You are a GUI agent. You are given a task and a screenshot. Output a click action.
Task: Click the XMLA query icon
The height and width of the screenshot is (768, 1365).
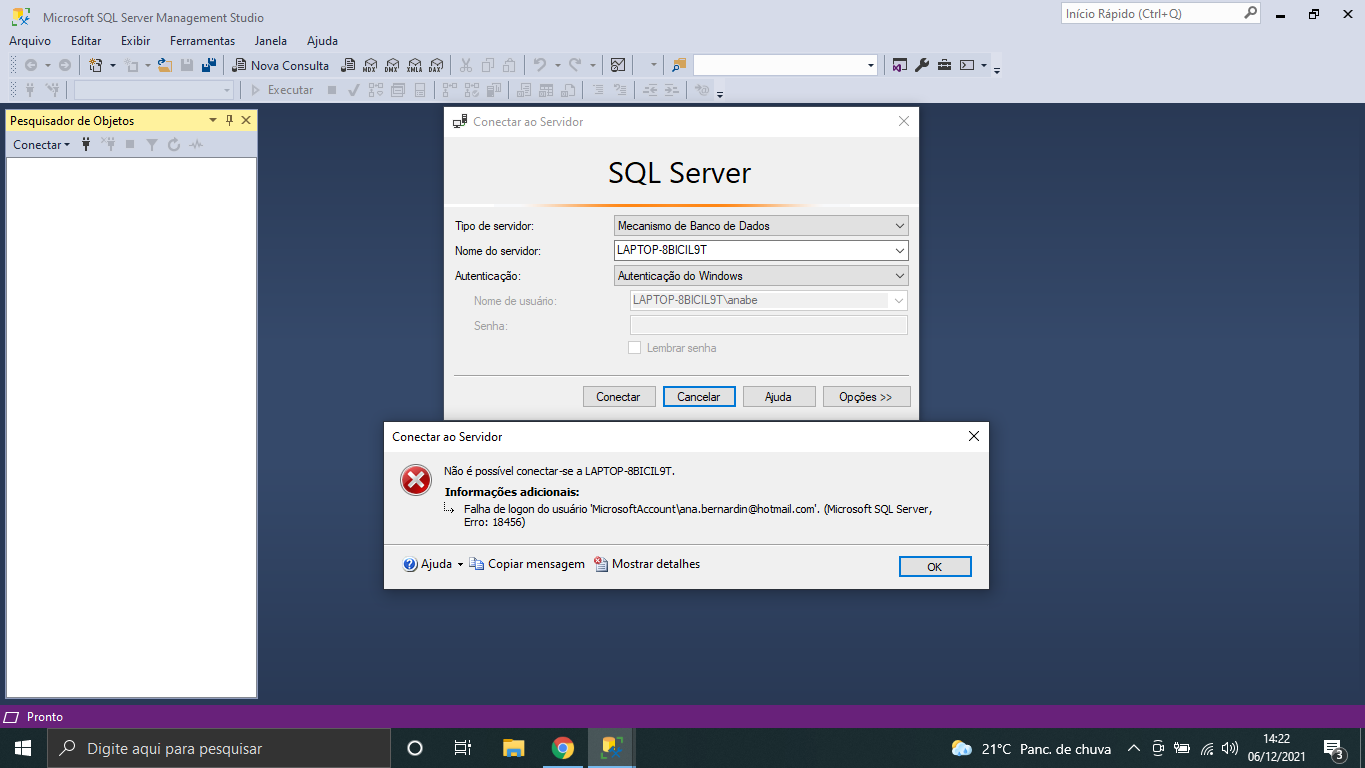pos(414,65)
